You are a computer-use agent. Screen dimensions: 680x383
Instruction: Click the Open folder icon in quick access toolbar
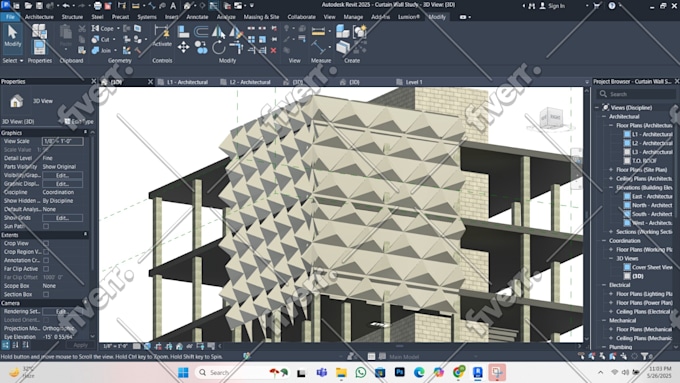(28, 6)
